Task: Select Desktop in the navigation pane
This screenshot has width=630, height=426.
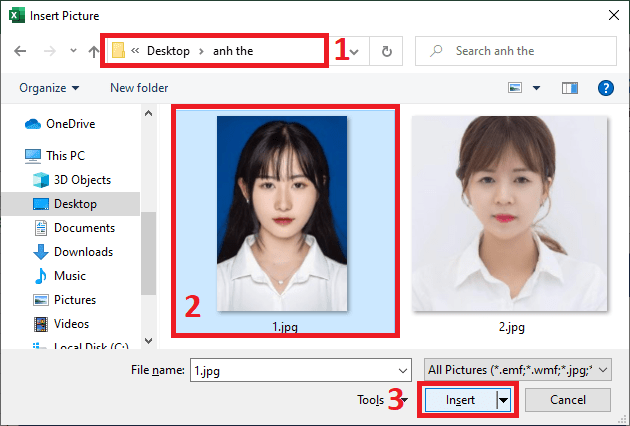Action: [x=76, y=204]
